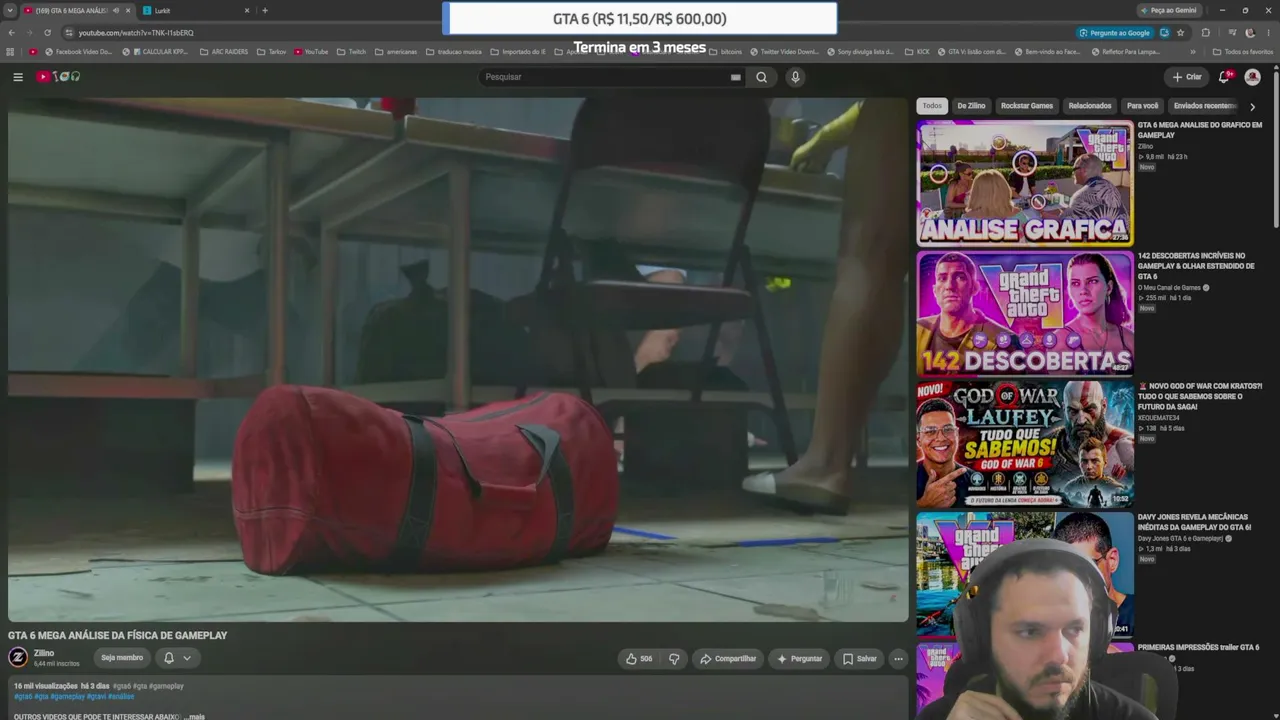The image size is (1280, 720).
Task: Click the blue #gta6 hashtag link
Action: (x=22, y=696)
